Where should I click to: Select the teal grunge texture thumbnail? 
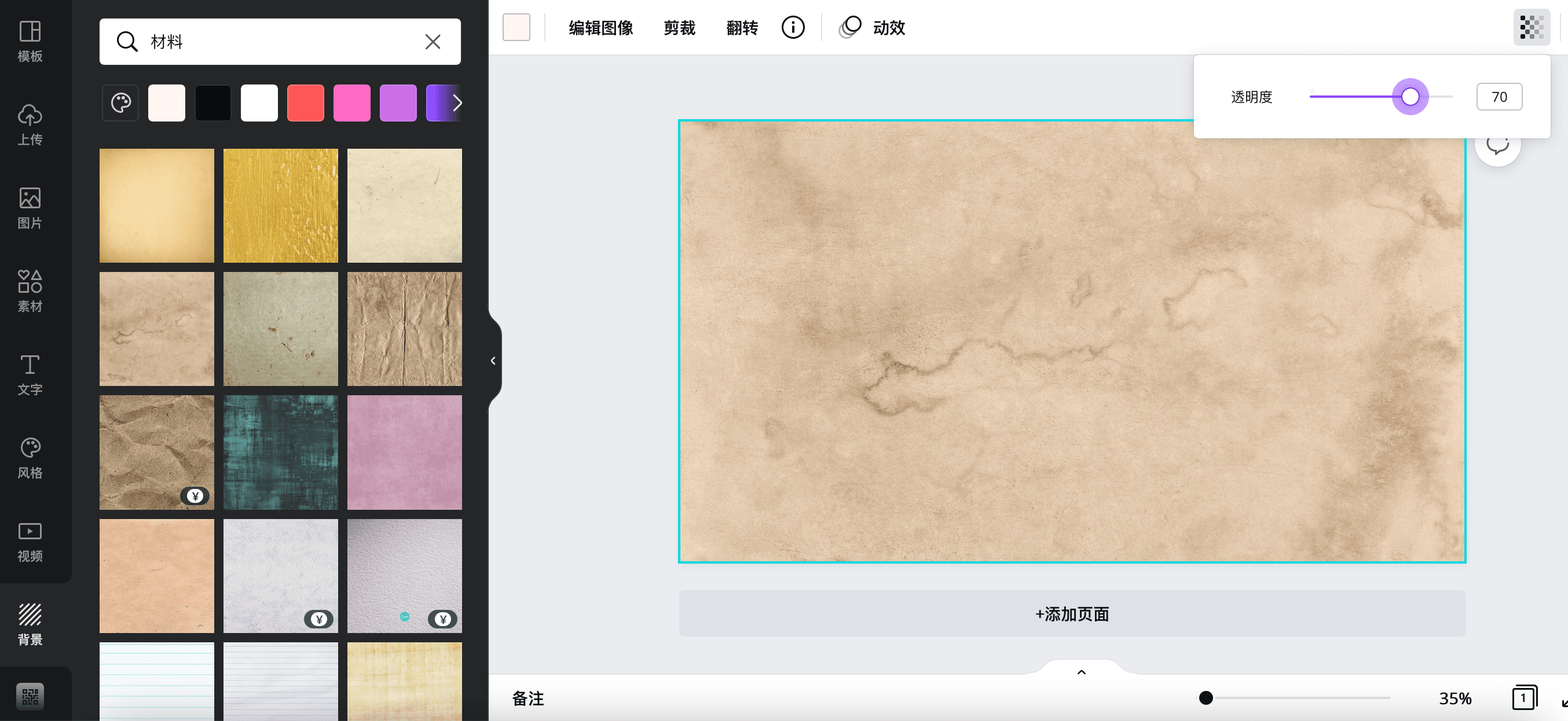pyautogui.click(x=281, y=452)
